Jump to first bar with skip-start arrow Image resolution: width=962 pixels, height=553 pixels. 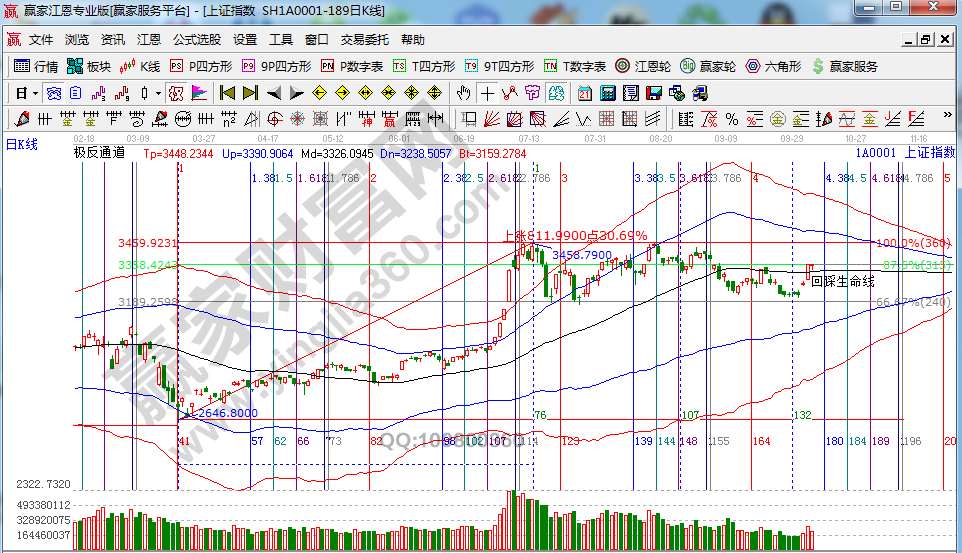click(x=227, y=93)
